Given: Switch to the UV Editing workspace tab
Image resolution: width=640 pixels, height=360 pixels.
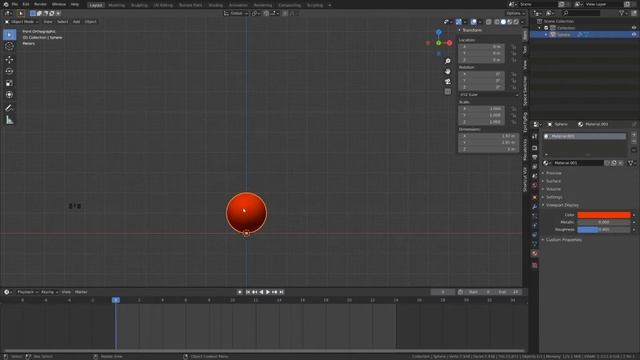Looking at the screenshot, I should tap(163, 5).
